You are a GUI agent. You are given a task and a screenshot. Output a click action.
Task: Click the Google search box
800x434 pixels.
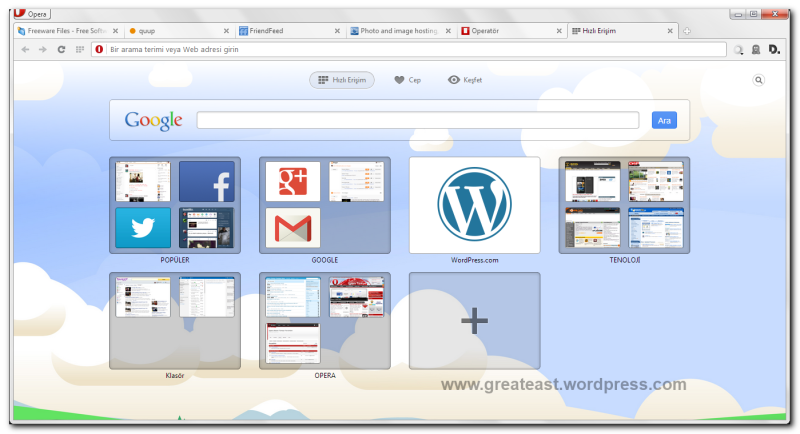point(418,121)
